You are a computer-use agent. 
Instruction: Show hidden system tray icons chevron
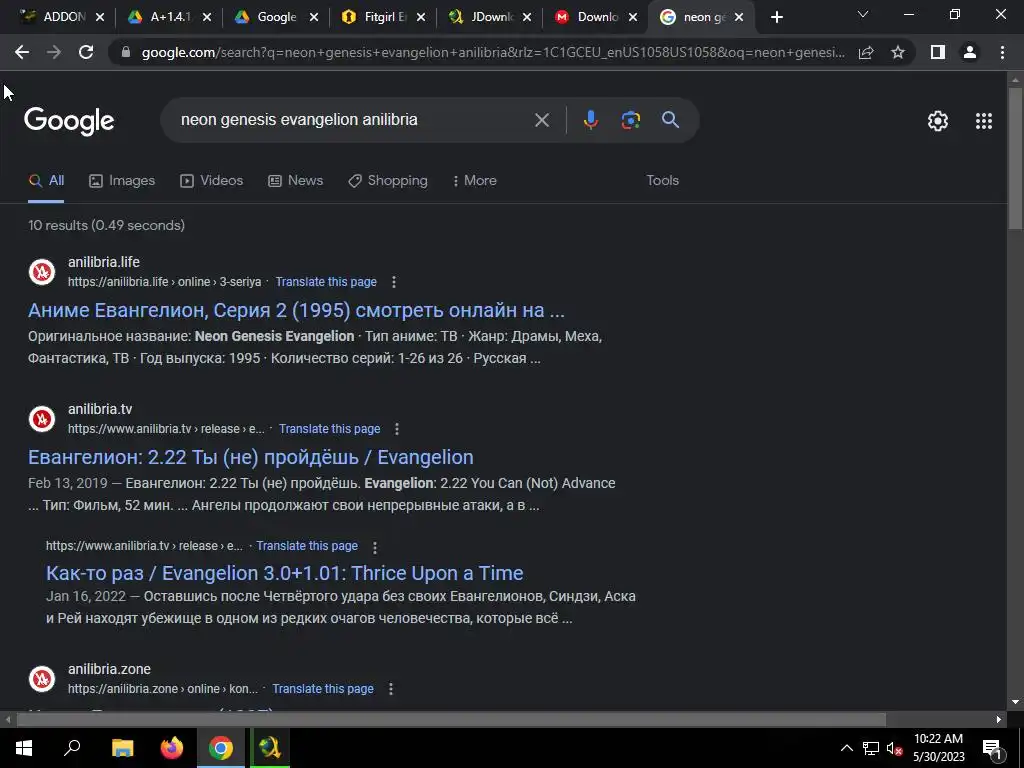tap(846, 748)
